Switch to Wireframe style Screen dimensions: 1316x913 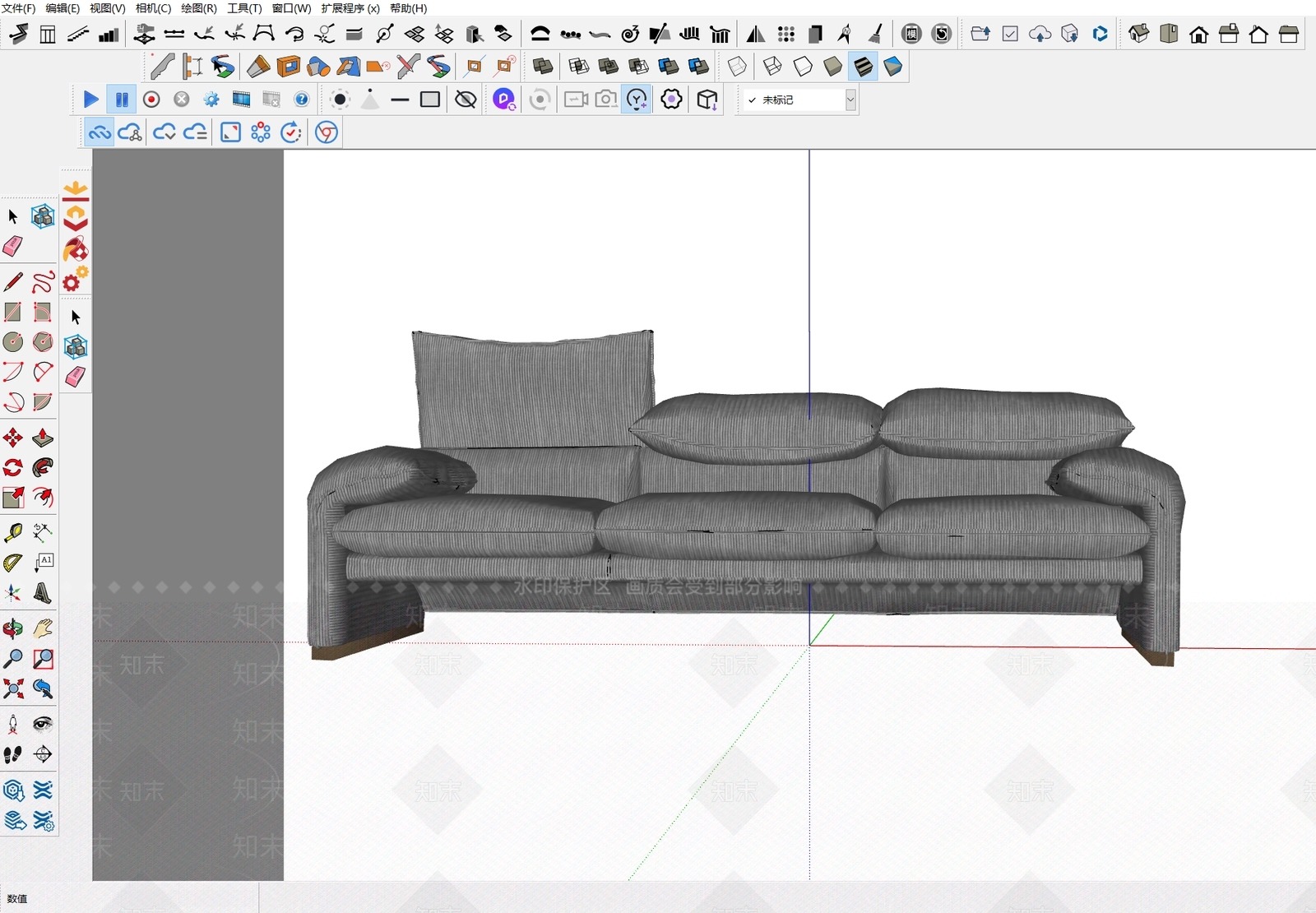(x=772, y=66)
